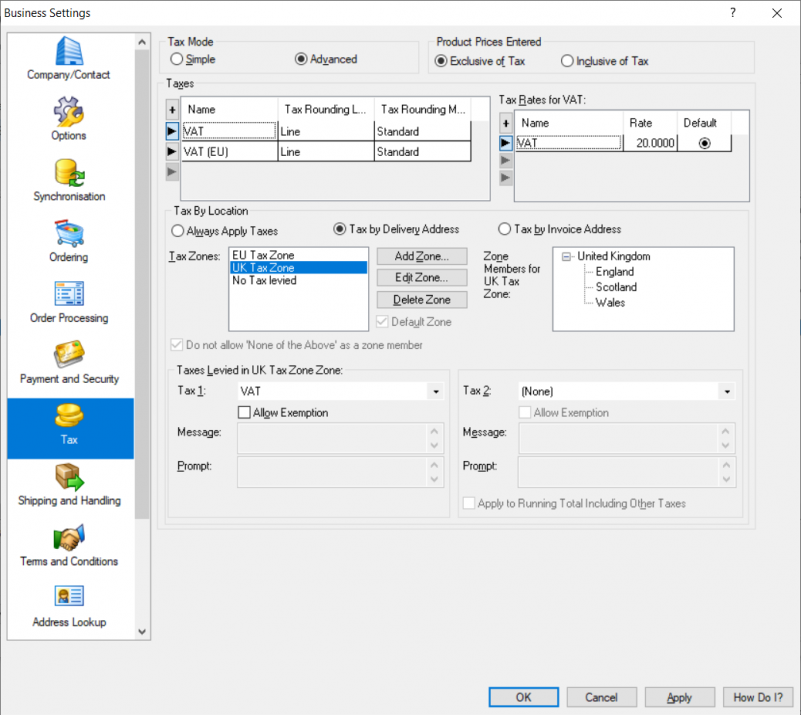801x715 pixels.
Task: Open the Synchronisation section icon
Action: tap(69, 172)
